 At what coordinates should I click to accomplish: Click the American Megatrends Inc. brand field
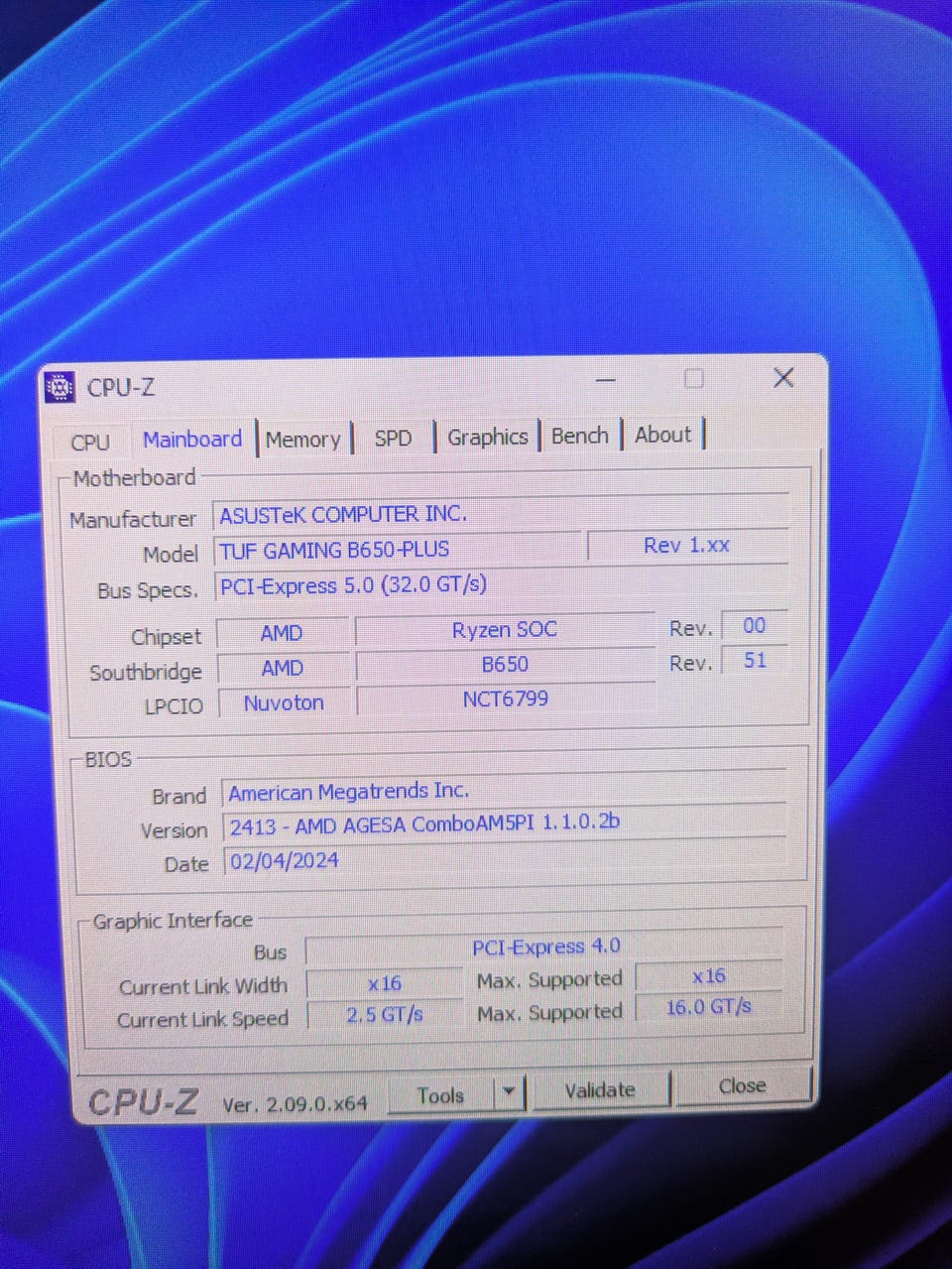[x=504, y=791]
